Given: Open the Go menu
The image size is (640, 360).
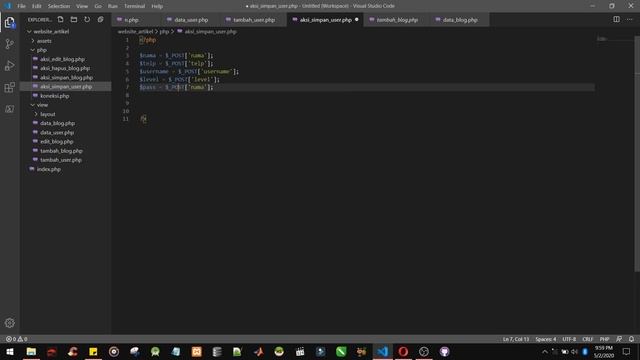Looking at the screenshot, I should tap(98, 6).
